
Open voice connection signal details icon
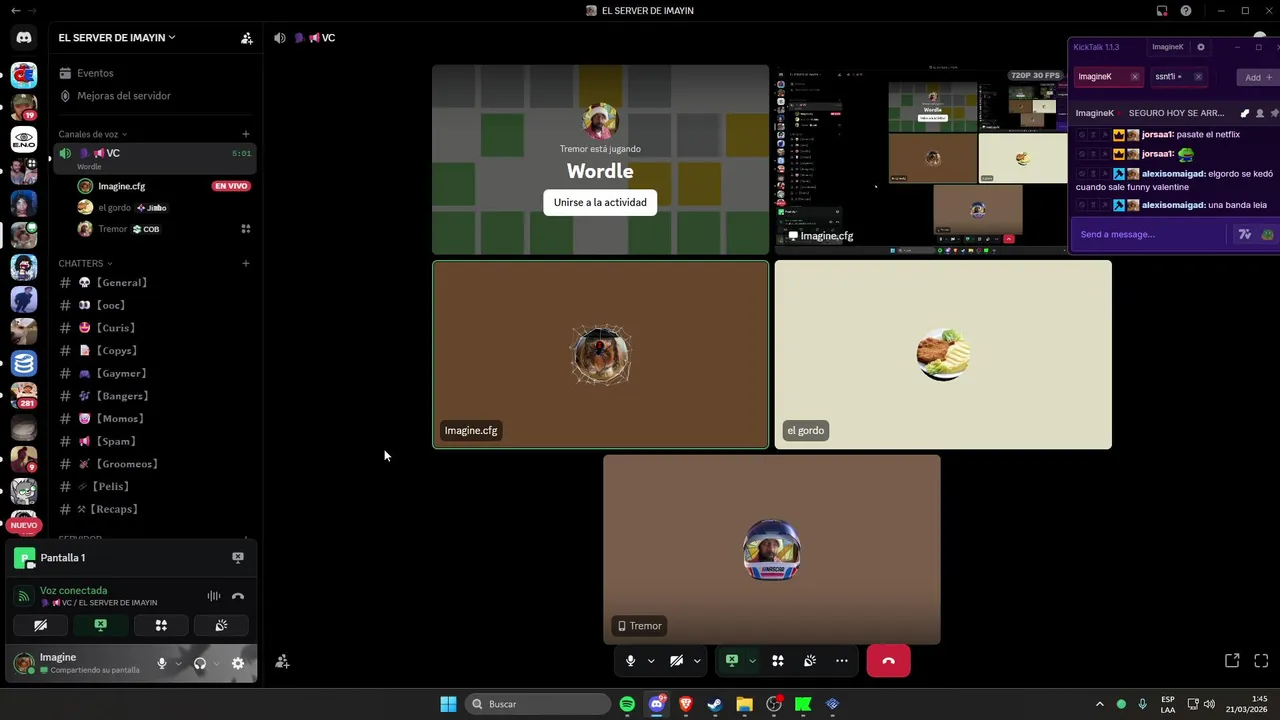(x=24, y=596)
